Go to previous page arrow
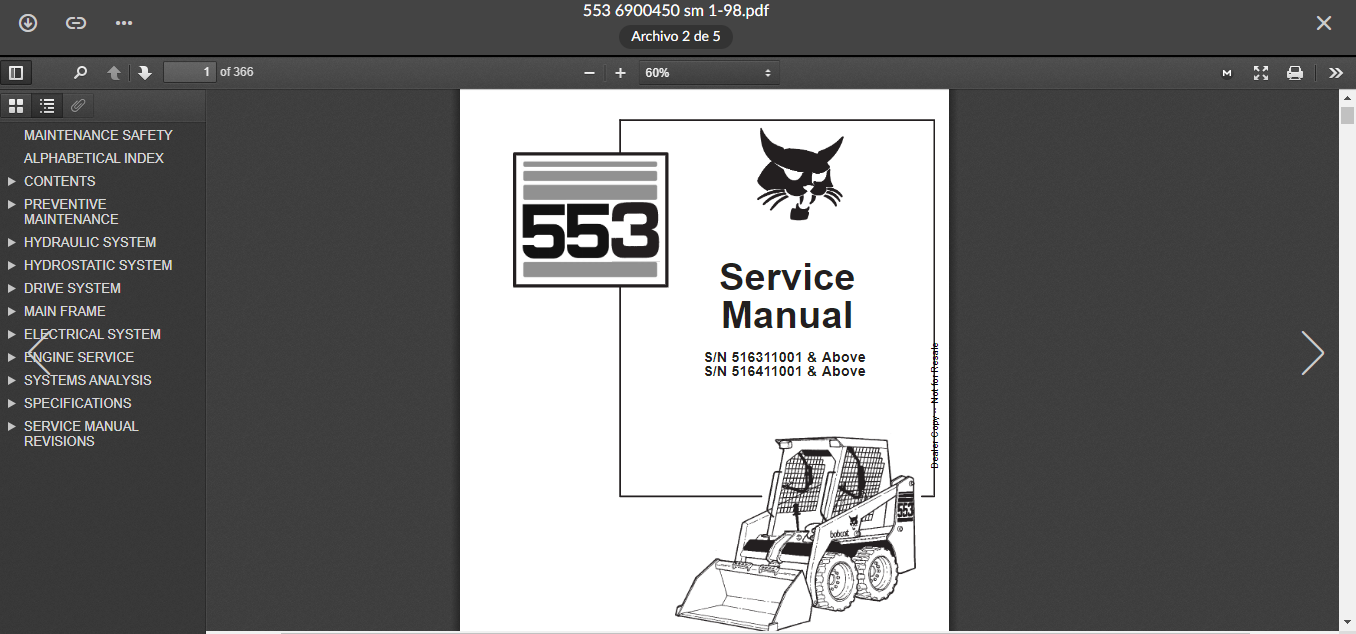Screen dimensions: 1356x634 114,73
